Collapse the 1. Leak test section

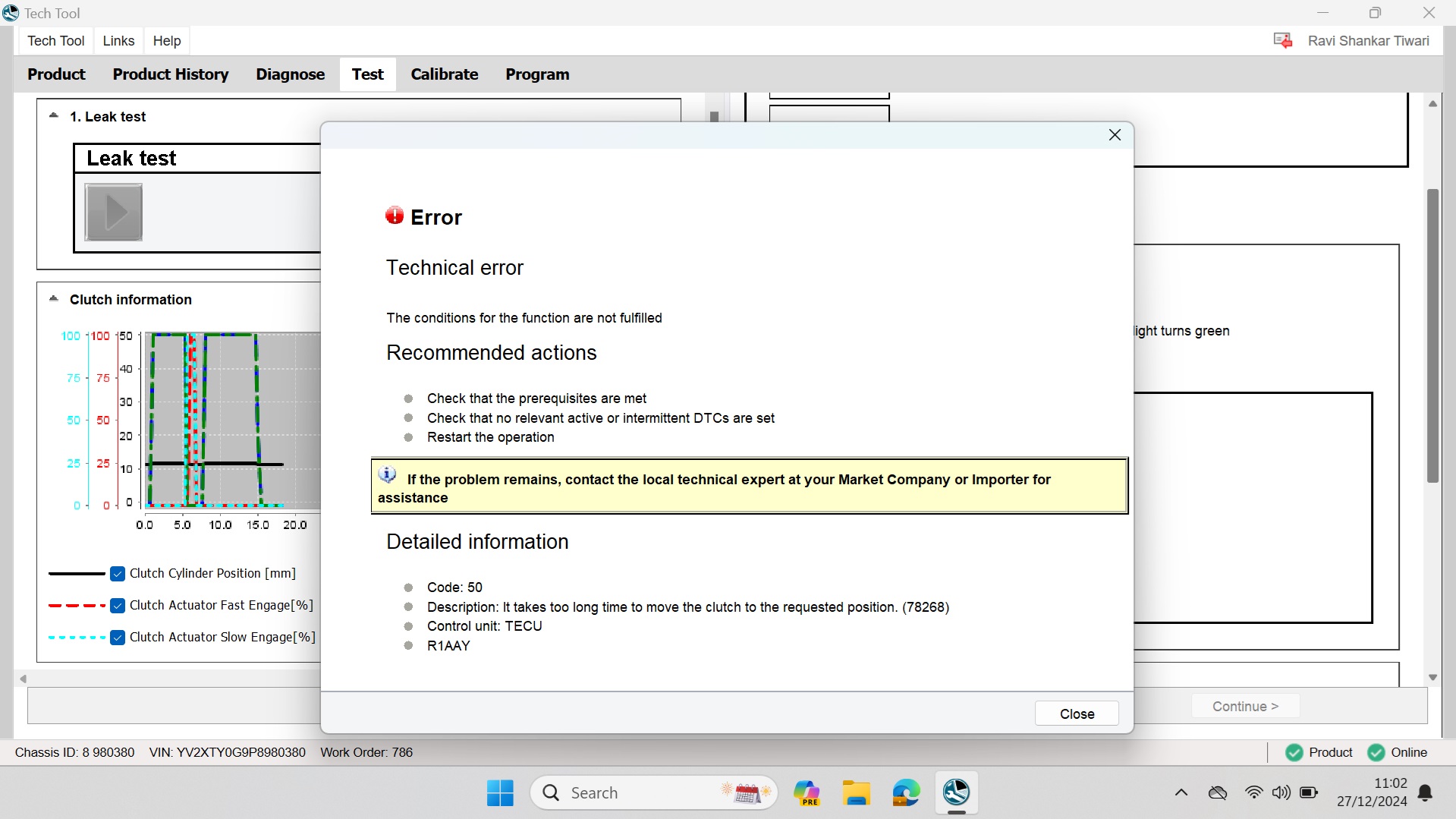point(54,116)
